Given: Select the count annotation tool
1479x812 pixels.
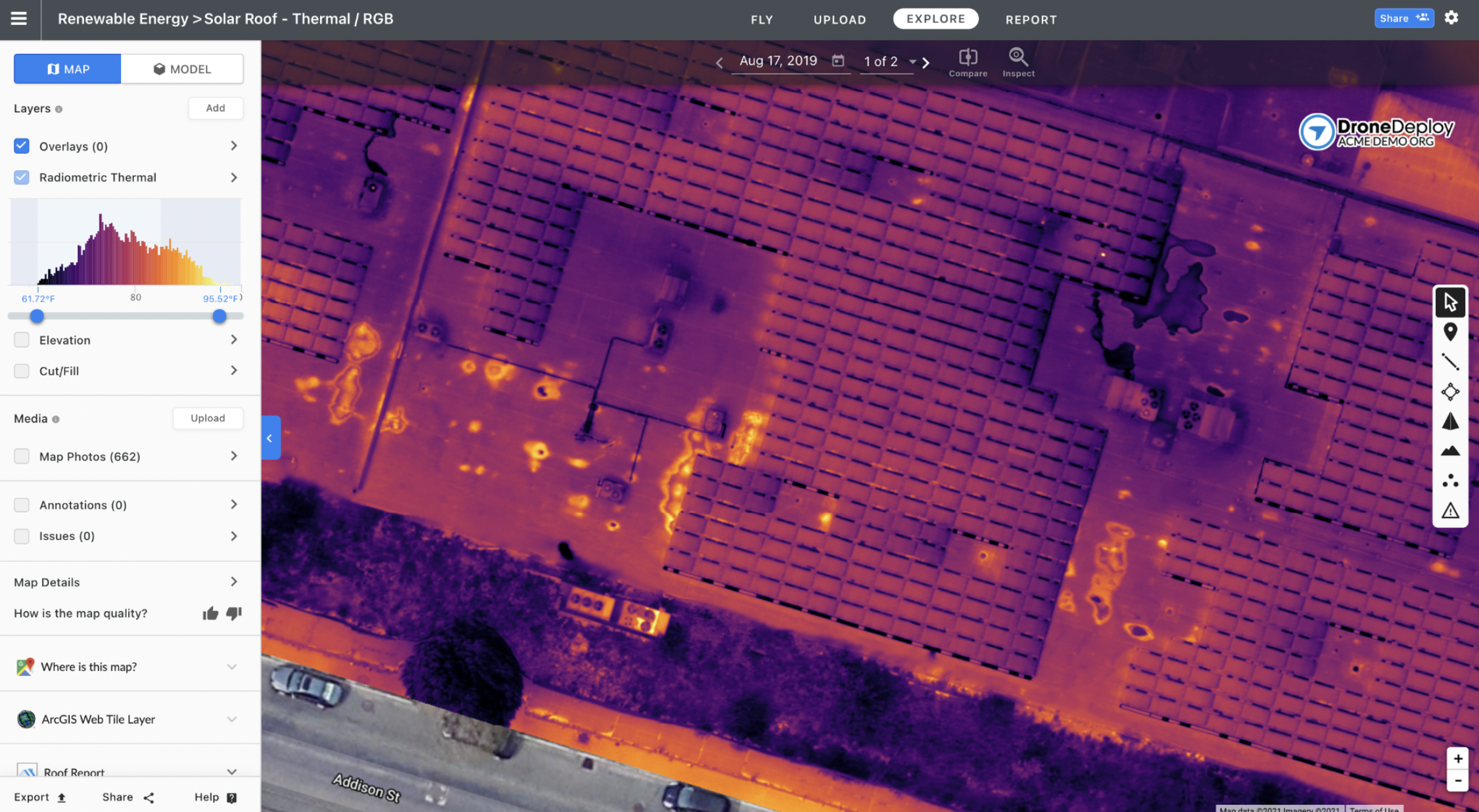Looking at the screenshot, I should pos(1450,481).
